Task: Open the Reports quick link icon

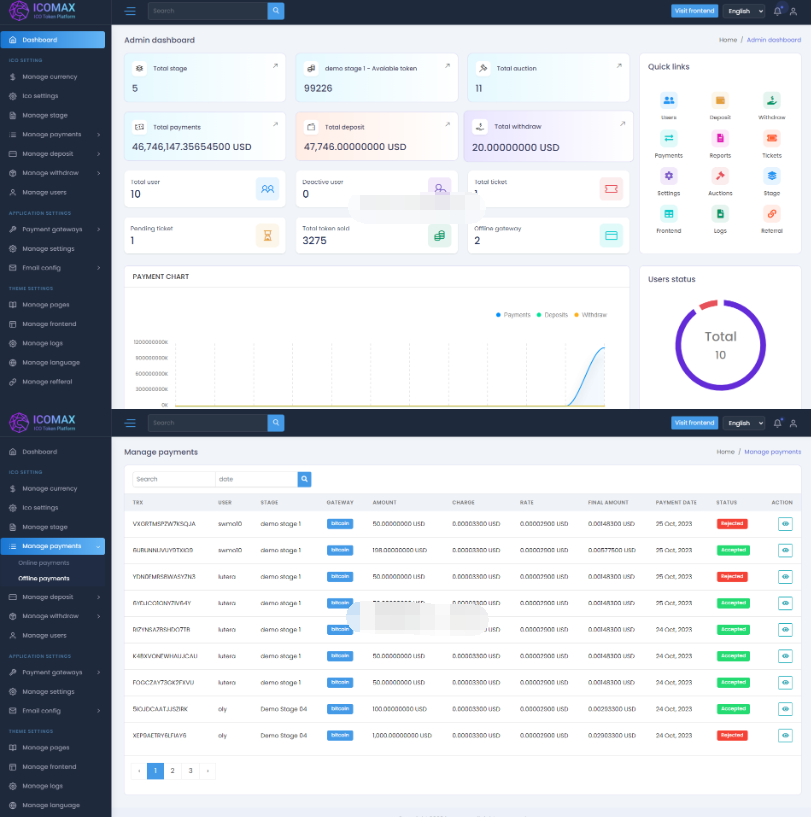Action: click(720, 138)
